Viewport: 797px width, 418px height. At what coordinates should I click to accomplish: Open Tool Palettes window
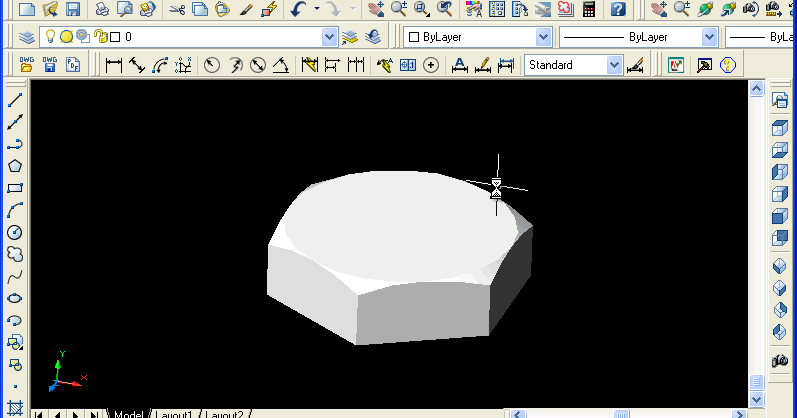coord(519,9)
